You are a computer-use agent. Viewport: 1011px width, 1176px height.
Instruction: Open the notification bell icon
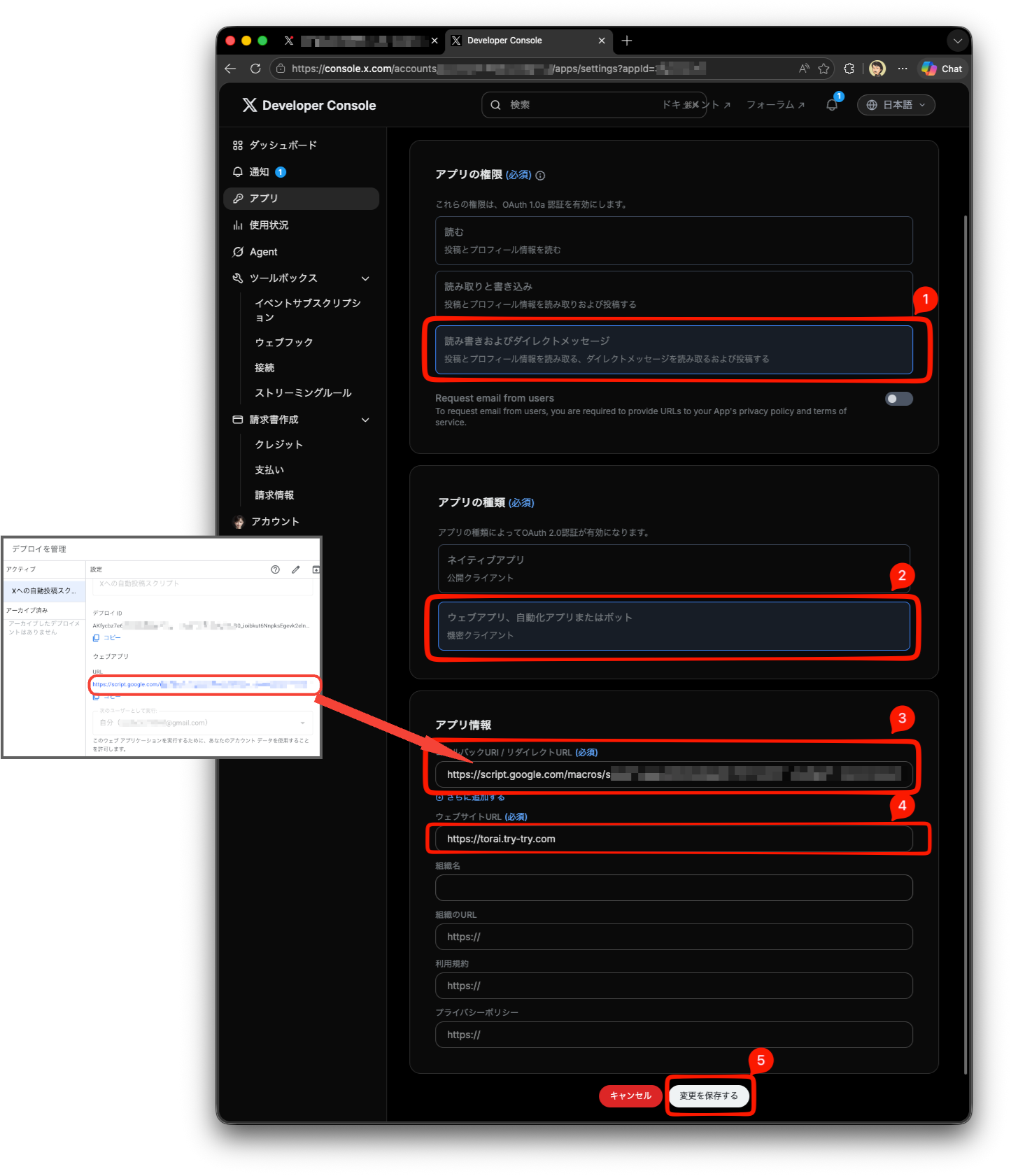(x=832, y=105)
